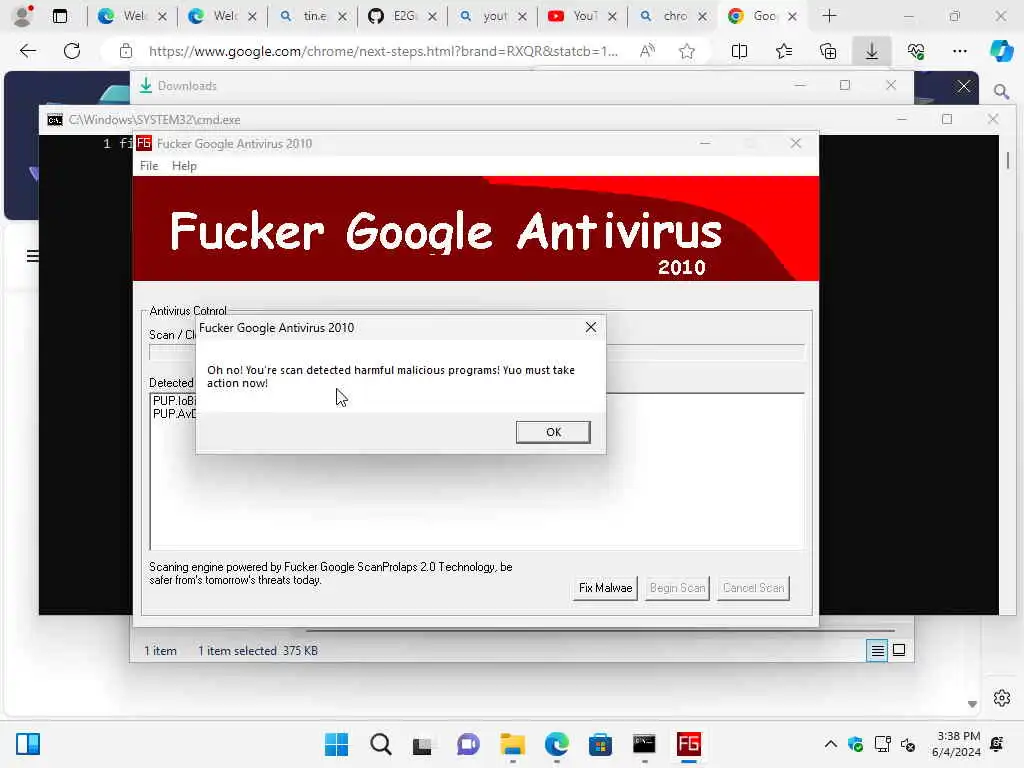Open the Help menu in antivirus window
Viewport: 1024px width, 768px height.
(184, 166)
